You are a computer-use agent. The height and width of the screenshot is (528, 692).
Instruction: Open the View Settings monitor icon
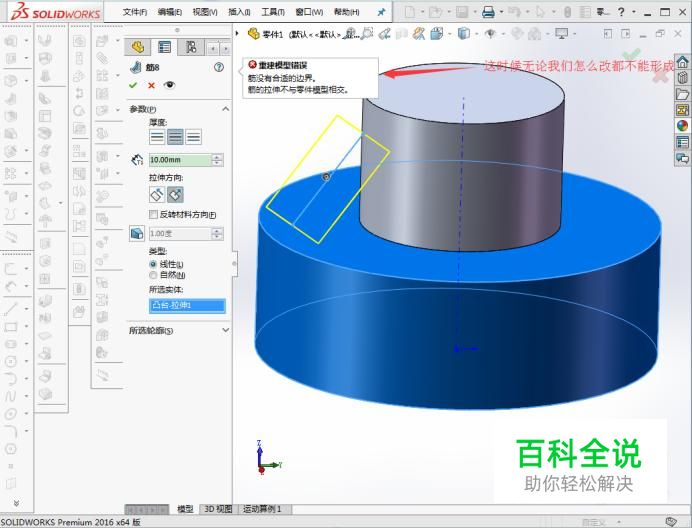562,34
